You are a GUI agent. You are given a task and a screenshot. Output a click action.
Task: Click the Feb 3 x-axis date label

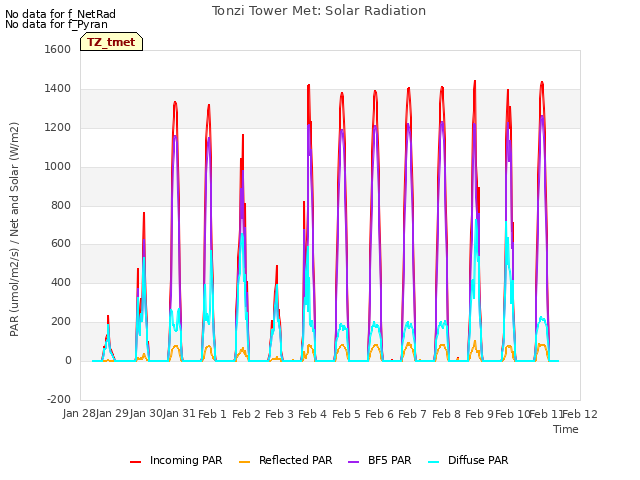(x=279, y=414)
